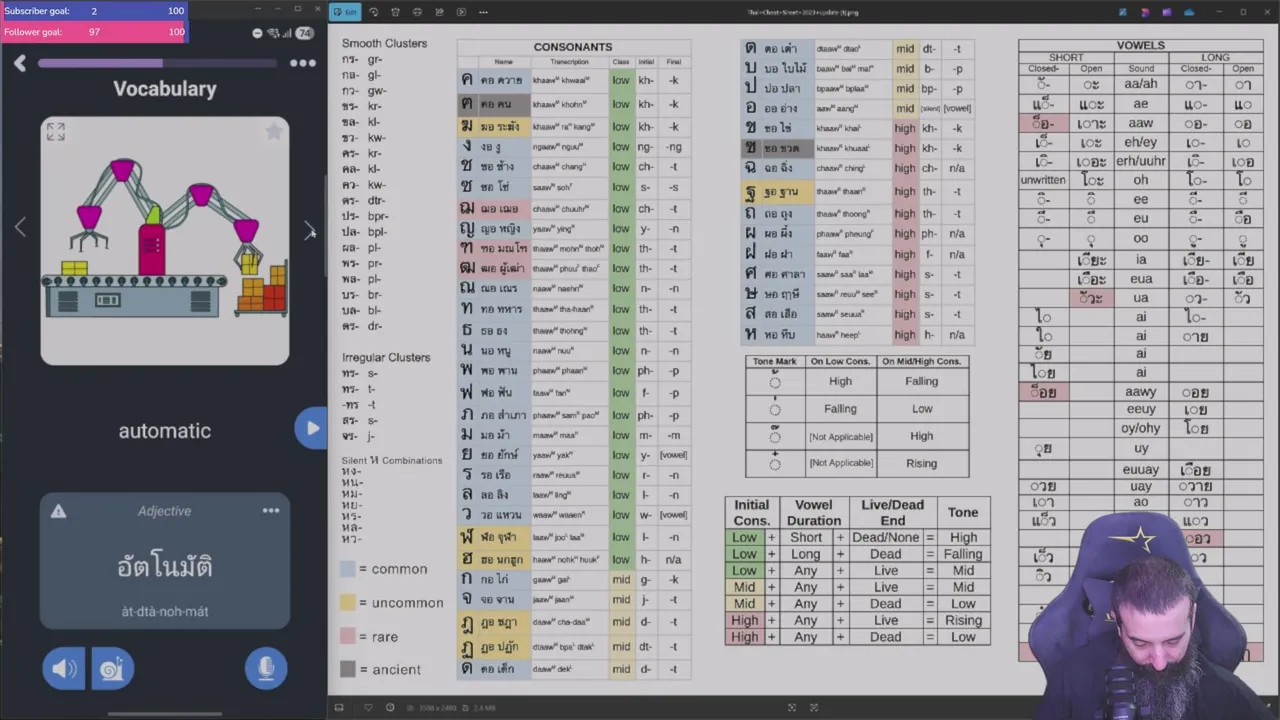
Task: Click the Smooth Clusters heading
Action: tap(384, 43)
